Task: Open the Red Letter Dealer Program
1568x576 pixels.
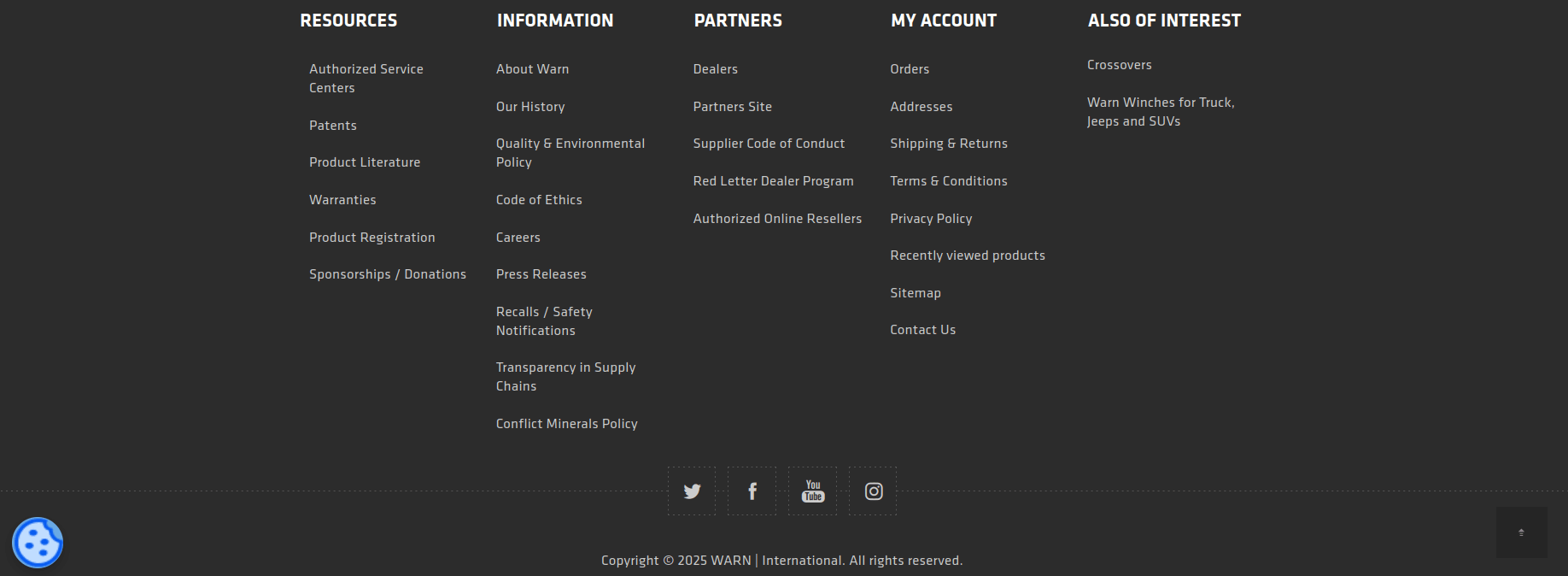Action: tap(773, 181)
